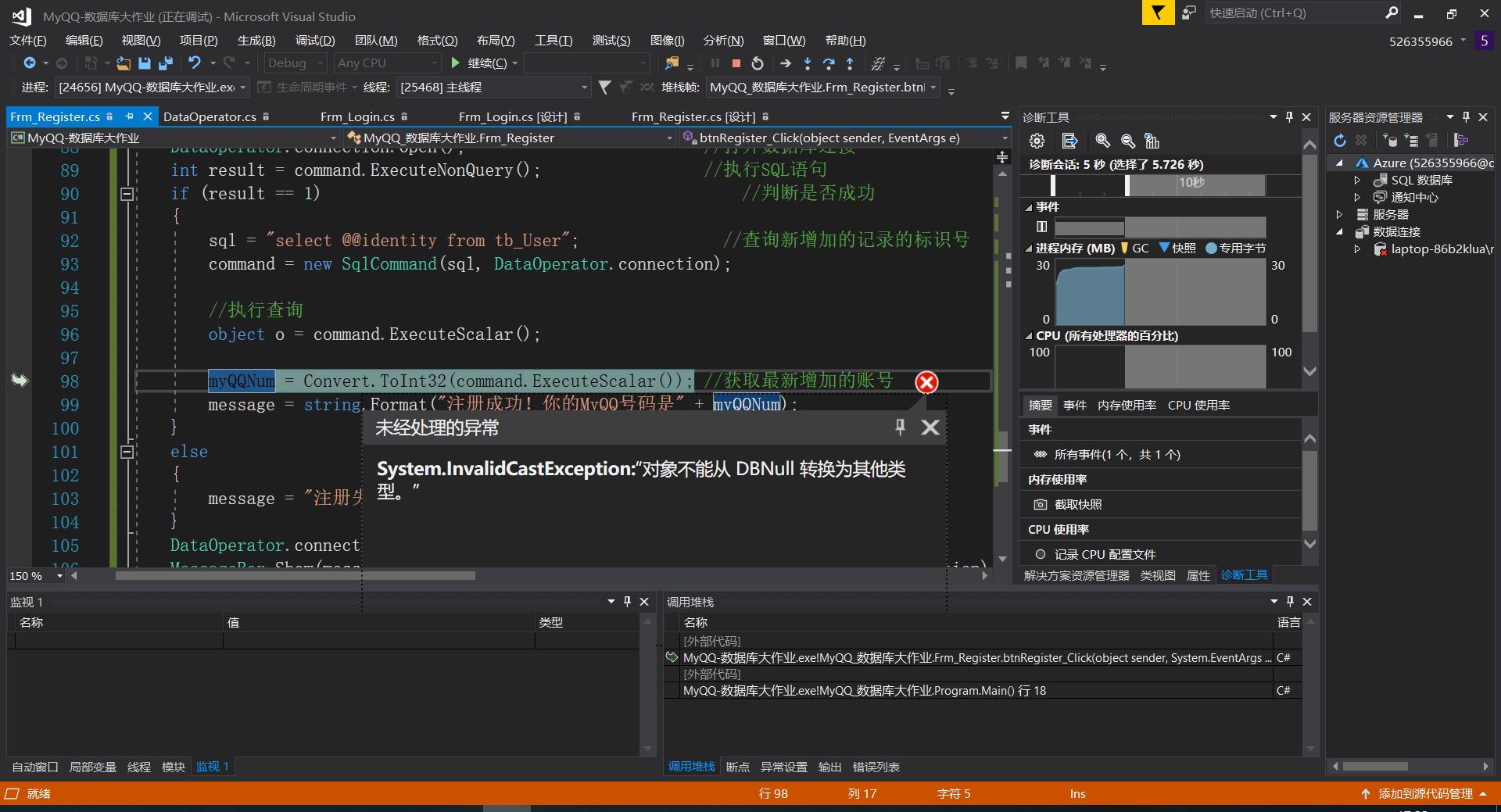Click 添加到源代码管理 in status bar
1501x812 pixels.
1425,793
